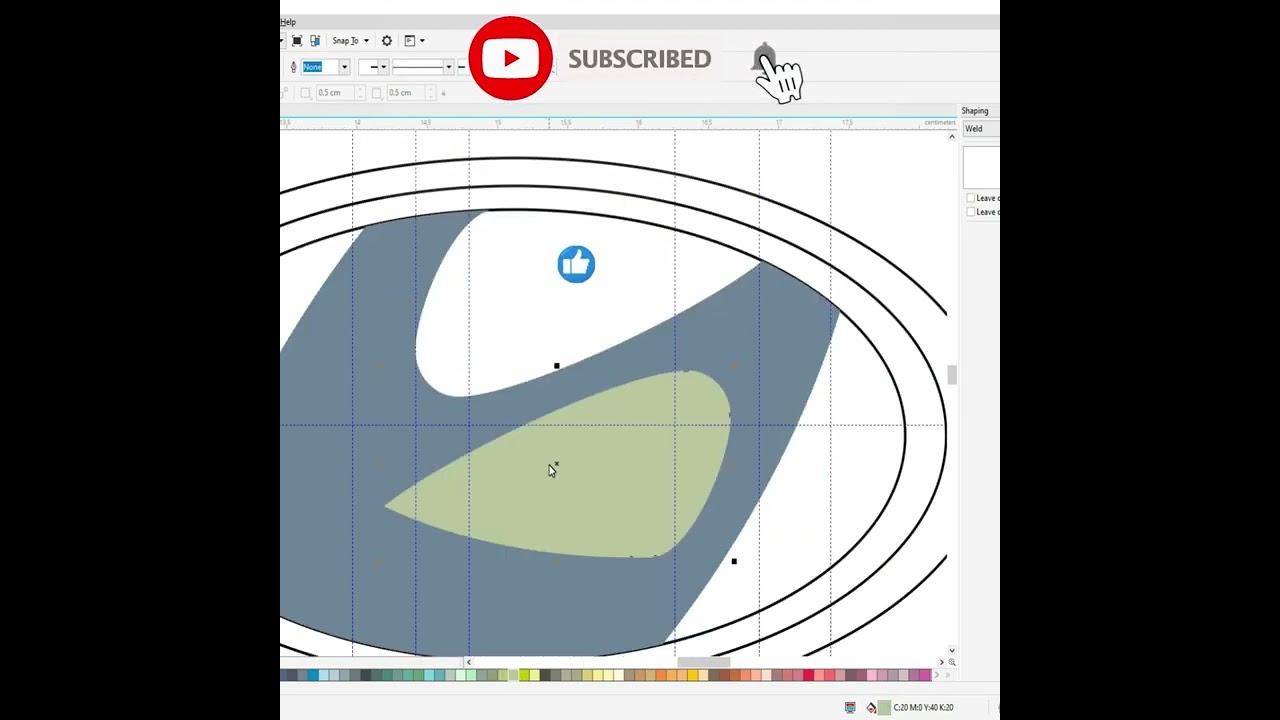The width and height of the screenshot is (1280, 720).
Task: Click the application launcher icon
Action: pos(410,41)
